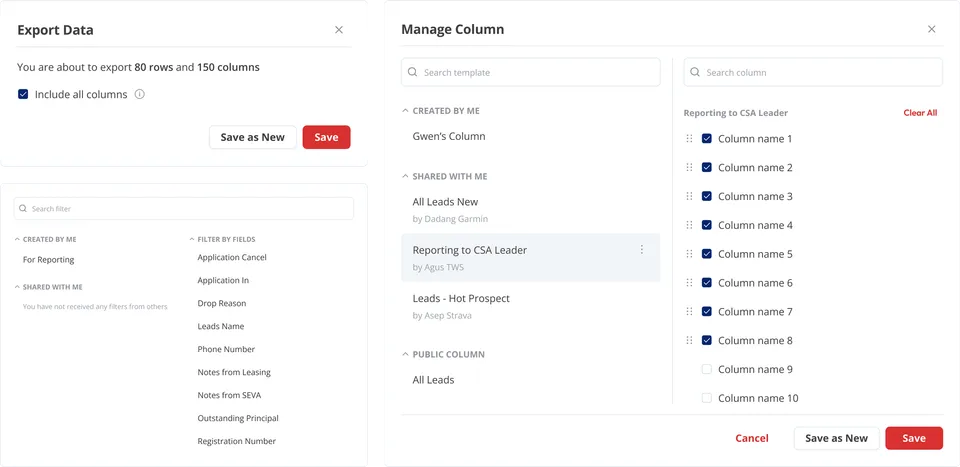Click Clear All link
Viewport: 960px width, 467px height.
click(920, 113)
